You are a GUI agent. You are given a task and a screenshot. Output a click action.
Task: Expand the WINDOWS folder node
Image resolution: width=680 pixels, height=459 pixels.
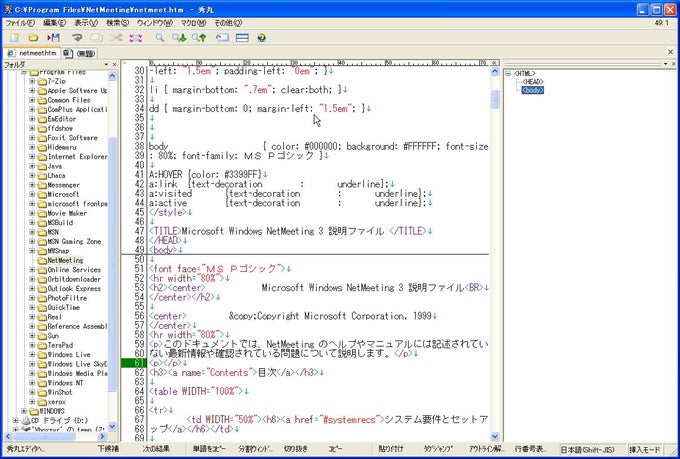click(x=24, y=411)
